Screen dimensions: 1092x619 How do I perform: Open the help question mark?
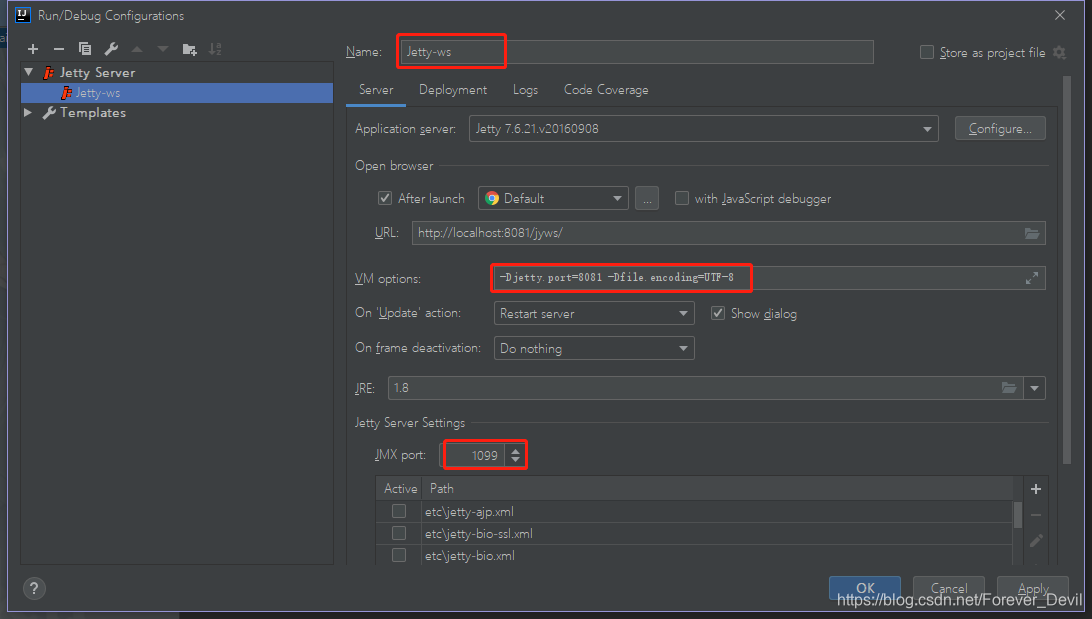34,588
